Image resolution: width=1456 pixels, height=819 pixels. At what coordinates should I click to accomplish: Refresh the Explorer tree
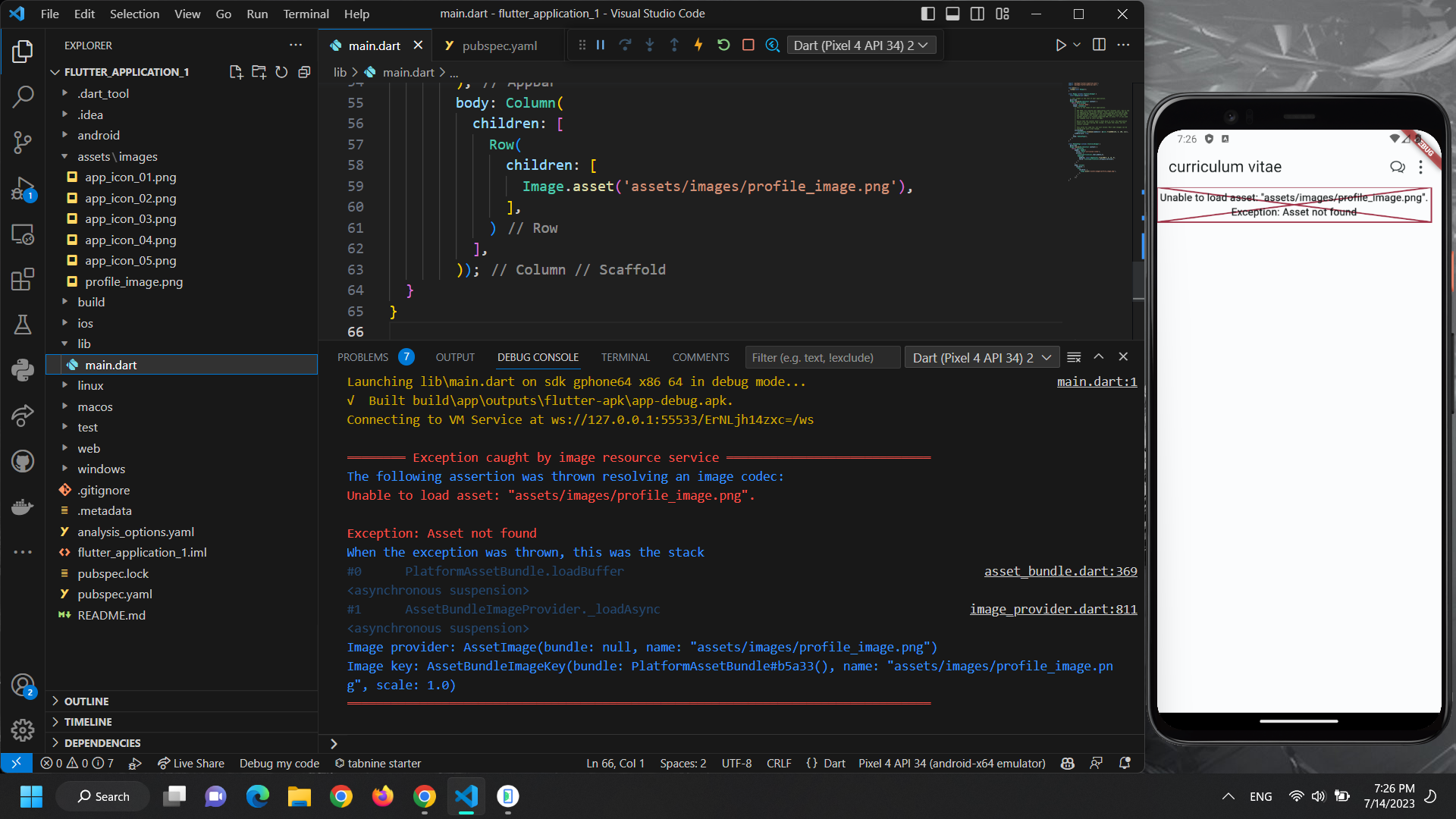pyautogui.click(x=281, y=72)
